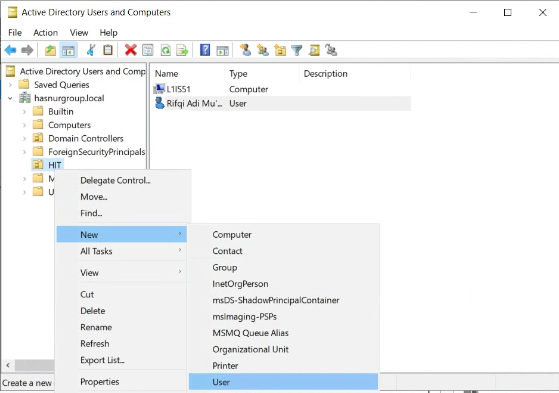
Task: Click the Saved Queries folder icon
Action: 24,85
